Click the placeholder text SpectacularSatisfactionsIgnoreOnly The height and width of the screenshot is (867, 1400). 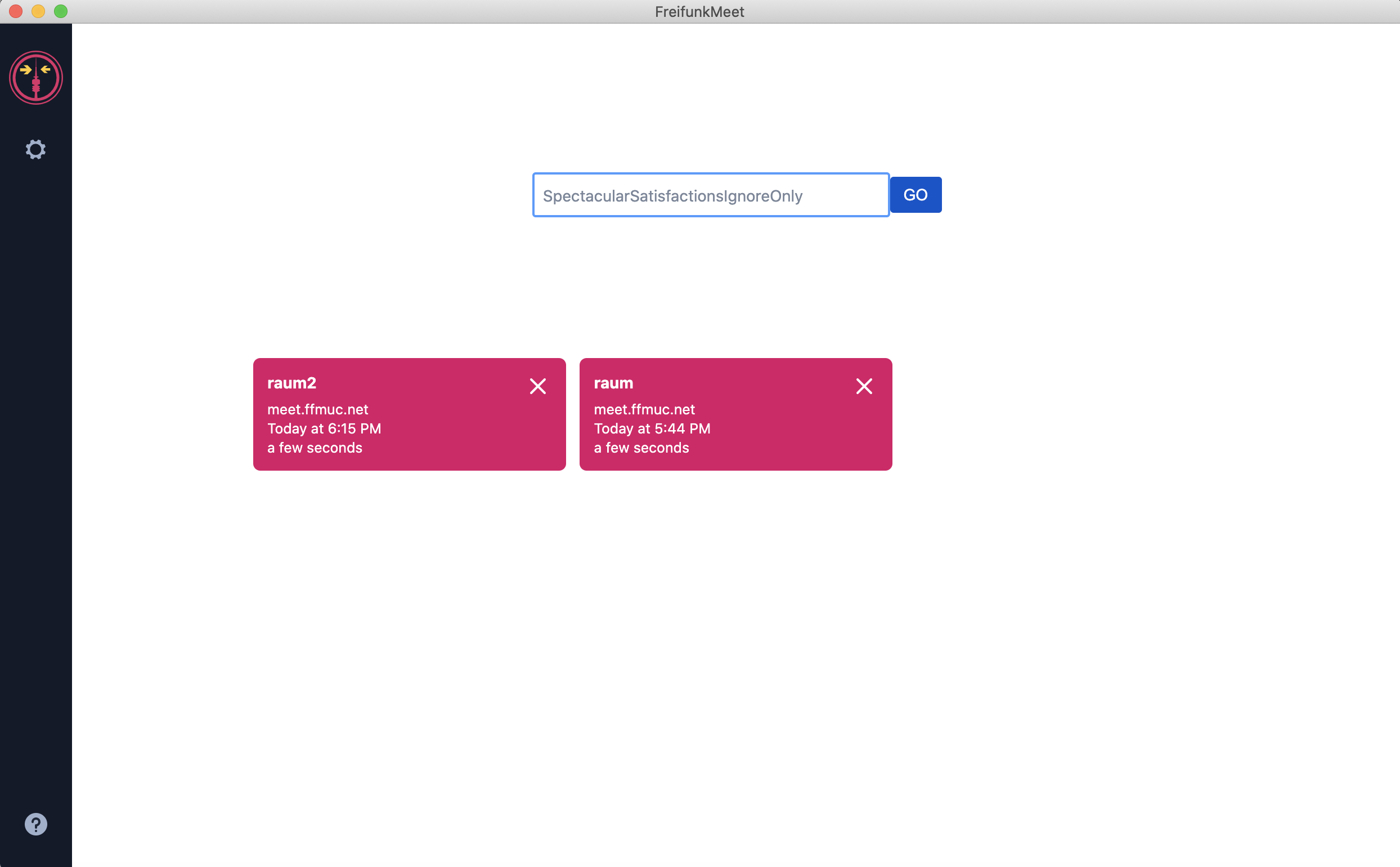tap(672, 196)
